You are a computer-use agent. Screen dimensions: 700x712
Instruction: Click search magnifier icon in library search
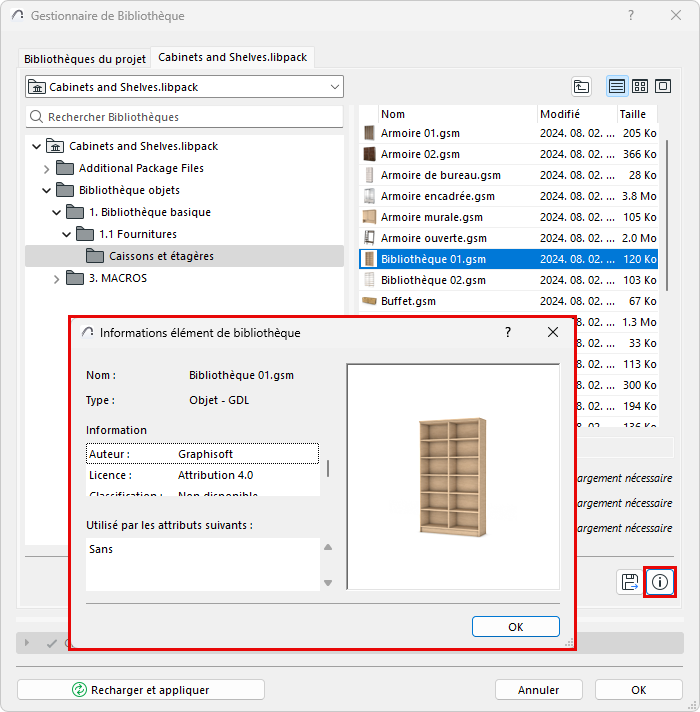pyautogui.click(x=36, y=117)
